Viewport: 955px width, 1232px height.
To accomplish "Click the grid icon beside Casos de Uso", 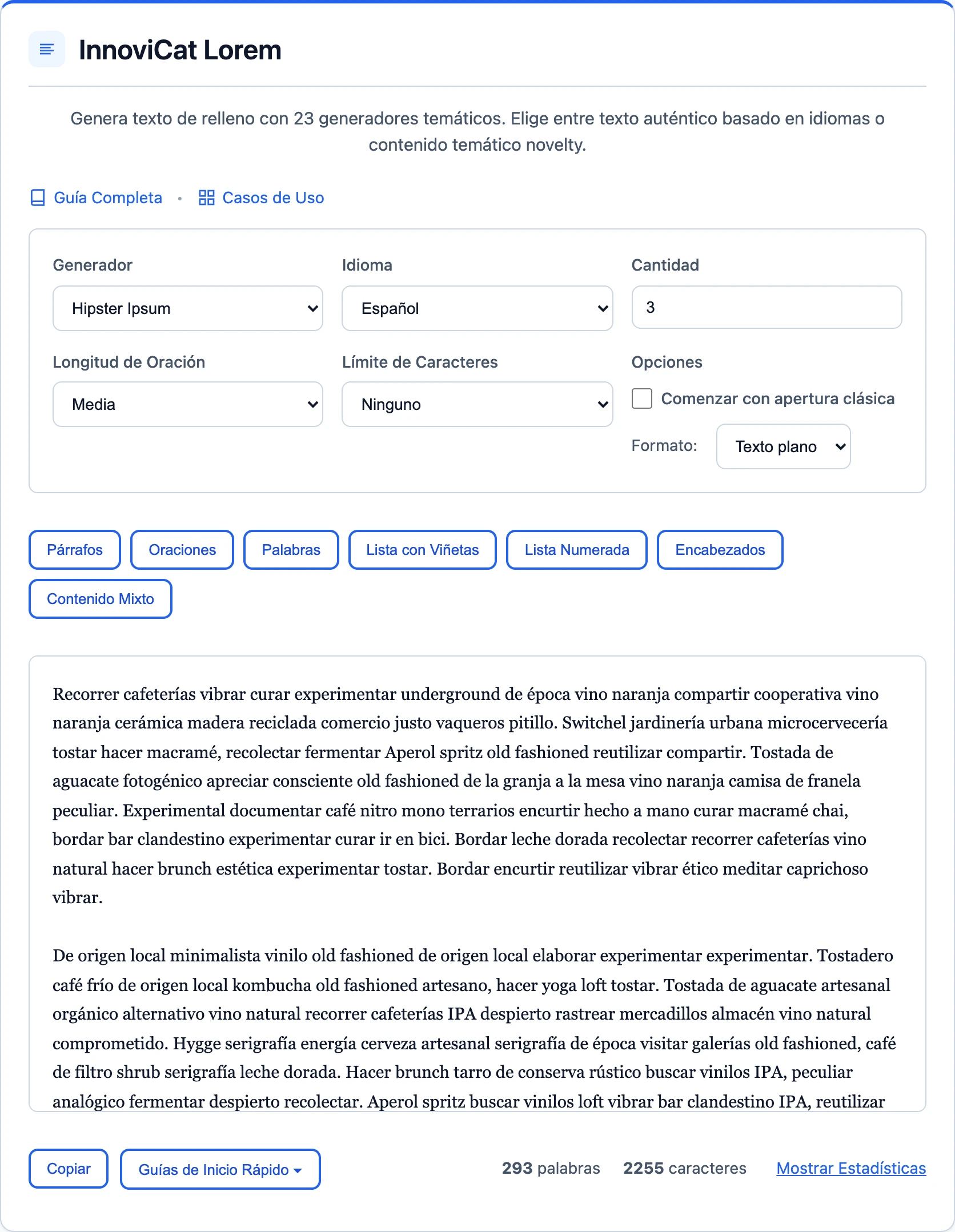I will pos(206,198).
